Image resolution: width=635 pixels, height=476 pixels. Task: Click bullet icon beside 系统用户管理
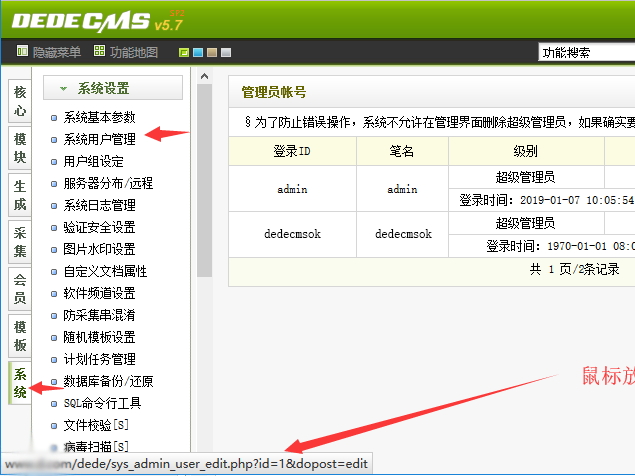(54, 140)
